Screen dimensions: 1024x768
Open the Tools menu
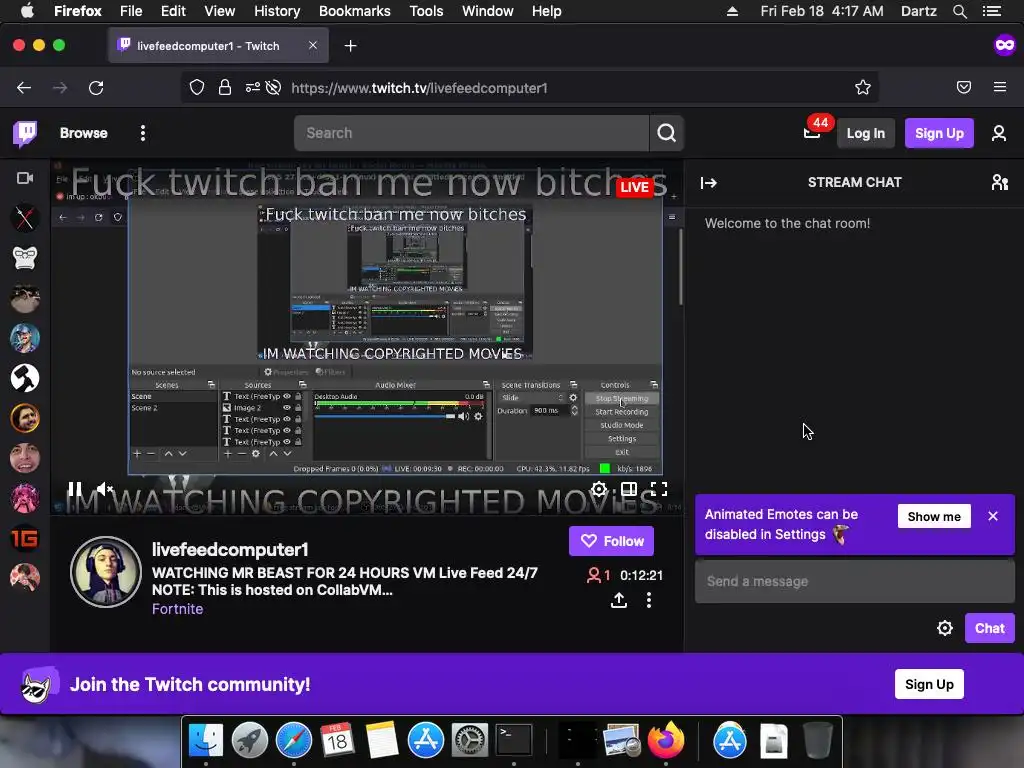tap(426, 11)
